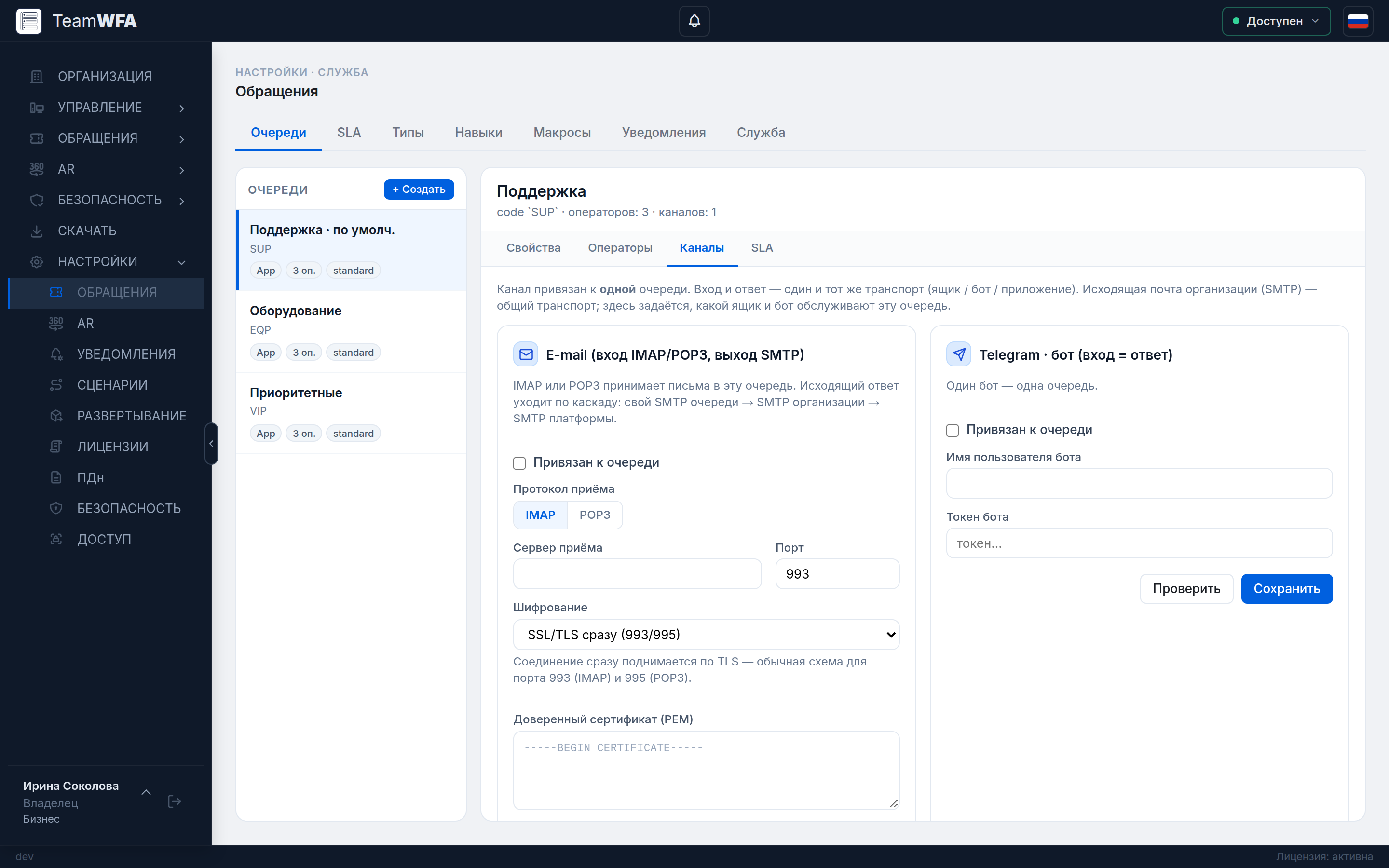Select the POP3 protocol option
1389x868 pixels.
[595, 515]
